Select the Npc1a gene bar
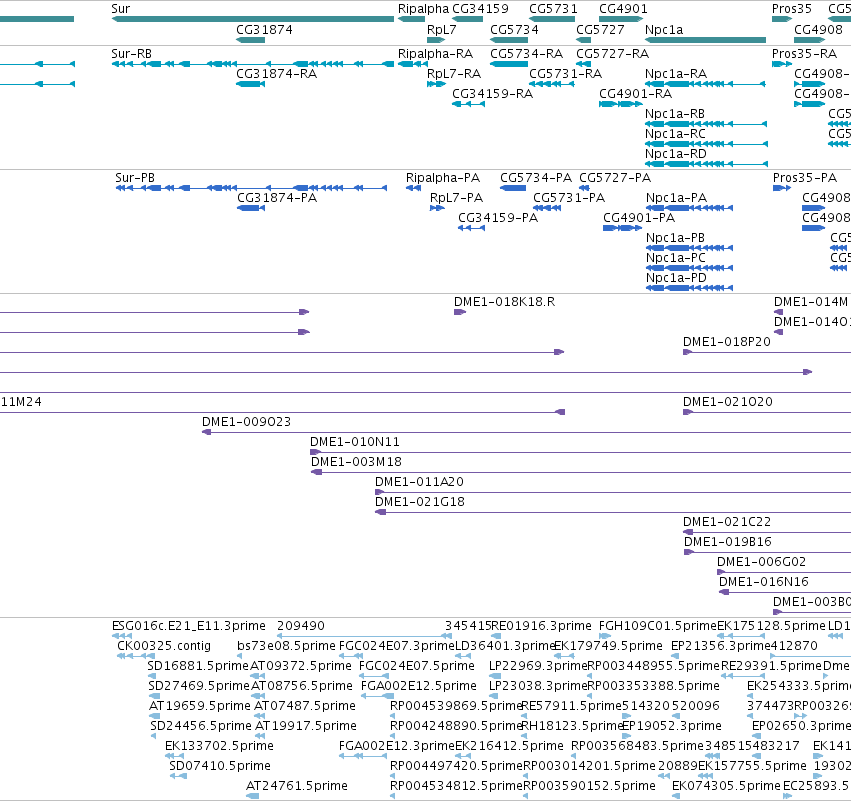 pos(706,40)
